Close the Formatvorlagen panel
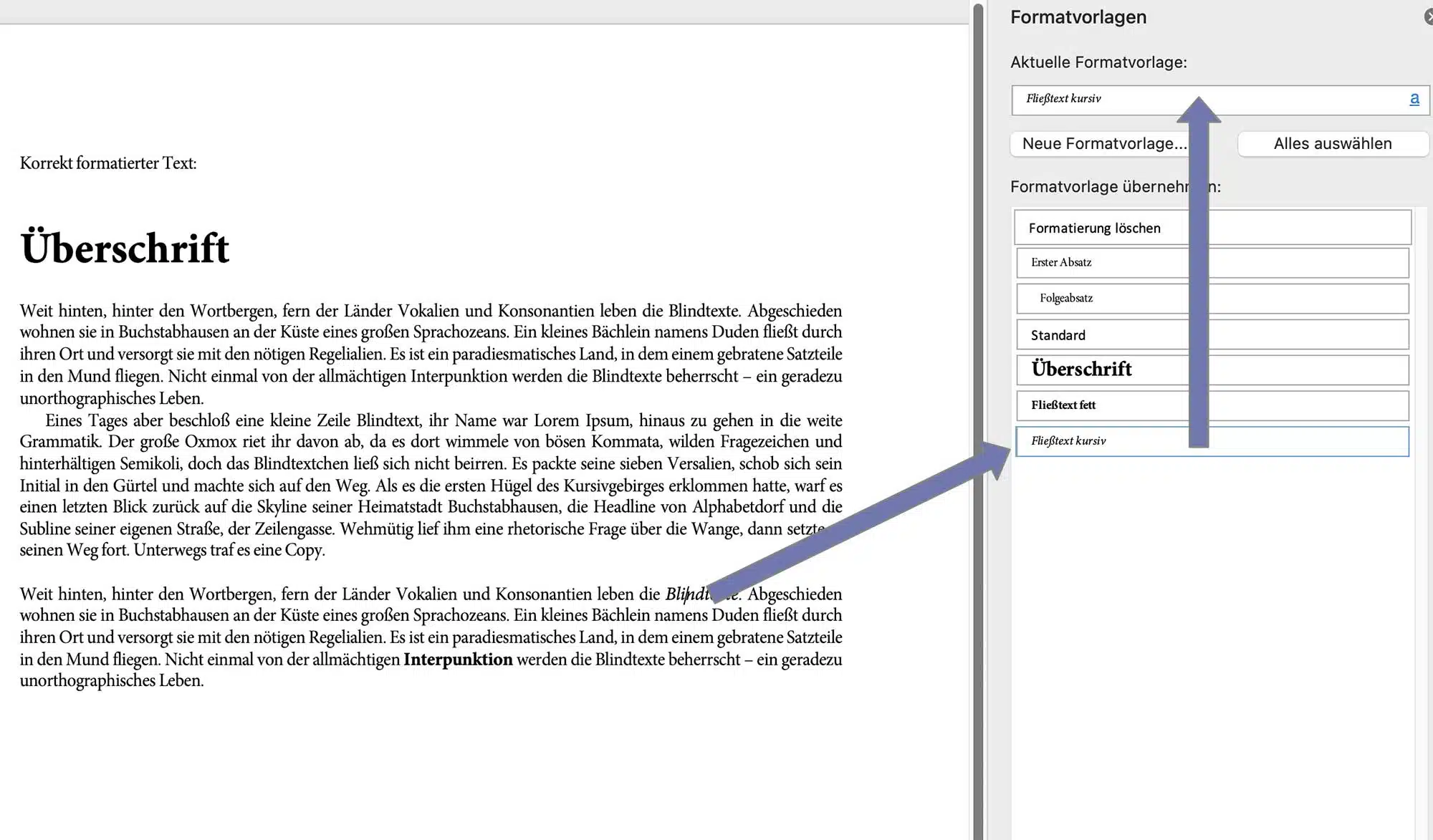 tap(1429, 17)
